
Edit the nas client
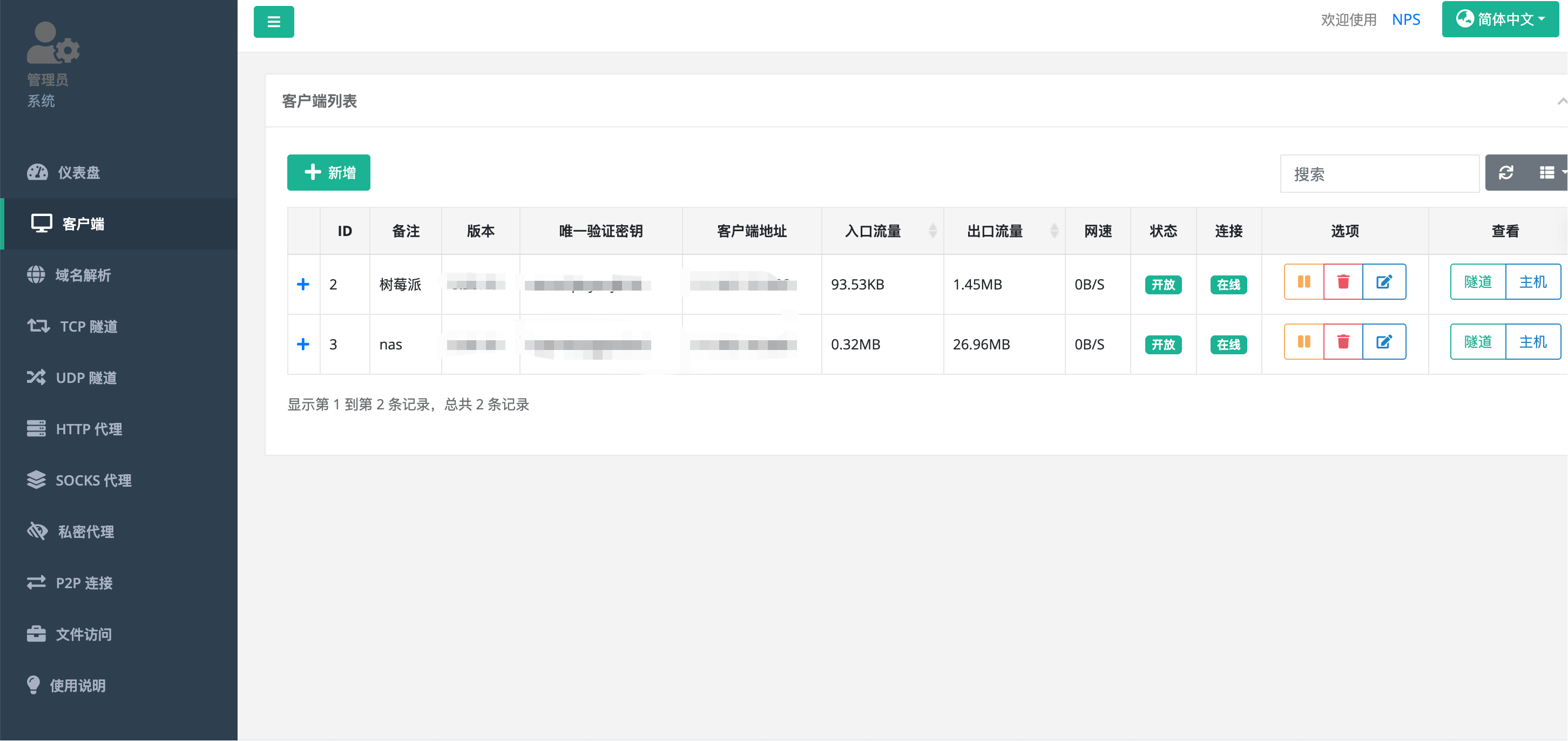[x=1383, y=341]
